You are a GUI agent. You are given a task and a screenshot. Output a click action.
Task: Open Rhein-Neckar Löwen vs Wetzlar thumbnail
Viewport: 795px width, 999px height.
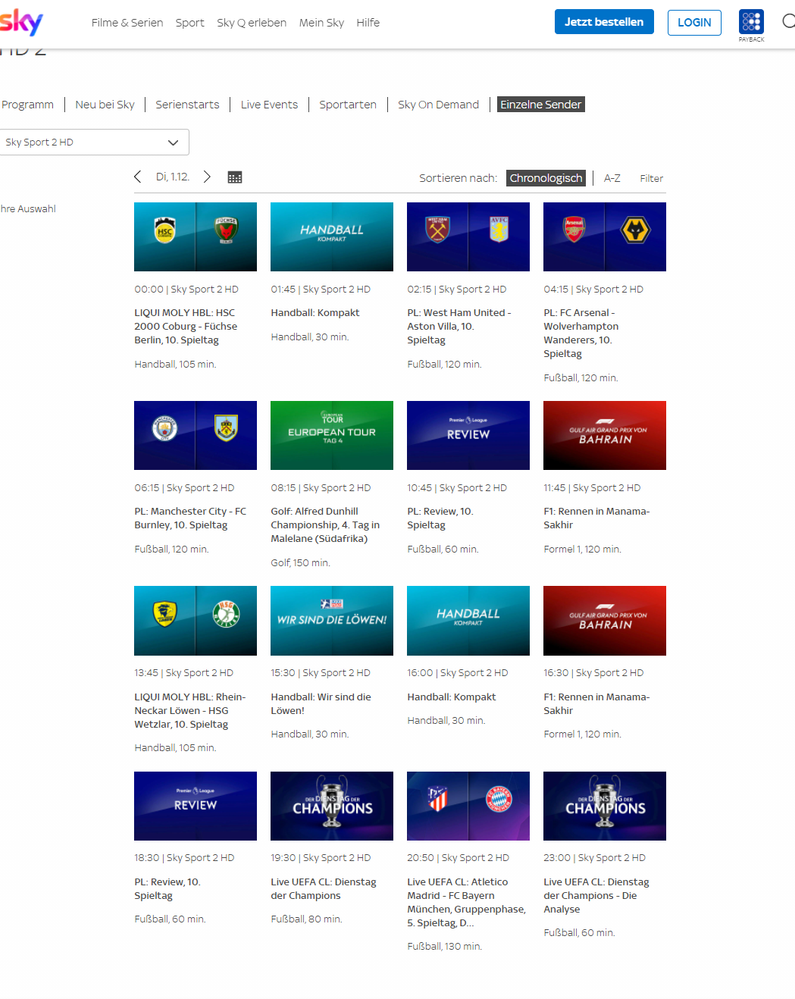click(x=196, y=621)
